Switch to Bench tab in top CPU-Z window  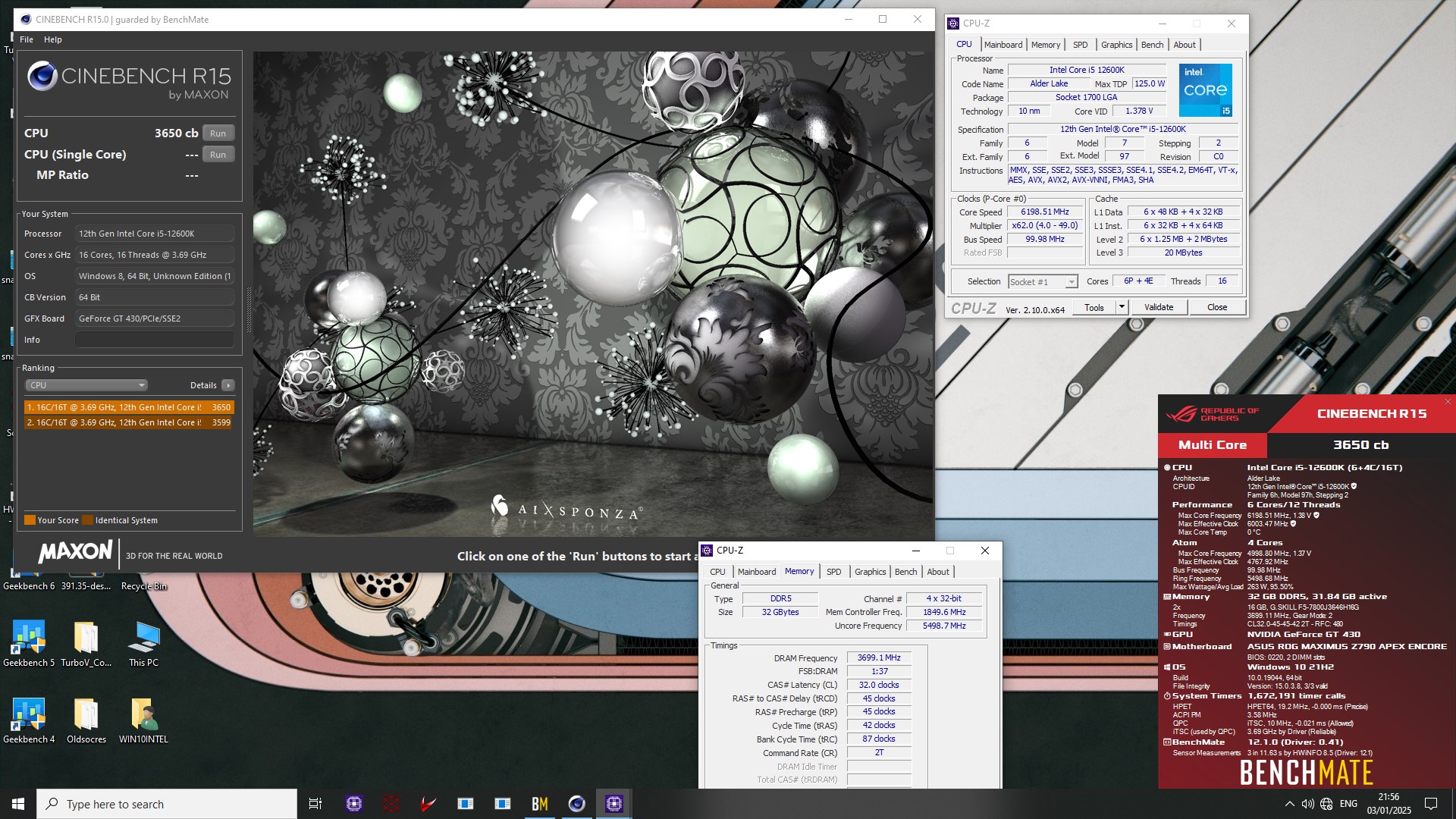tap(1152, 45)
